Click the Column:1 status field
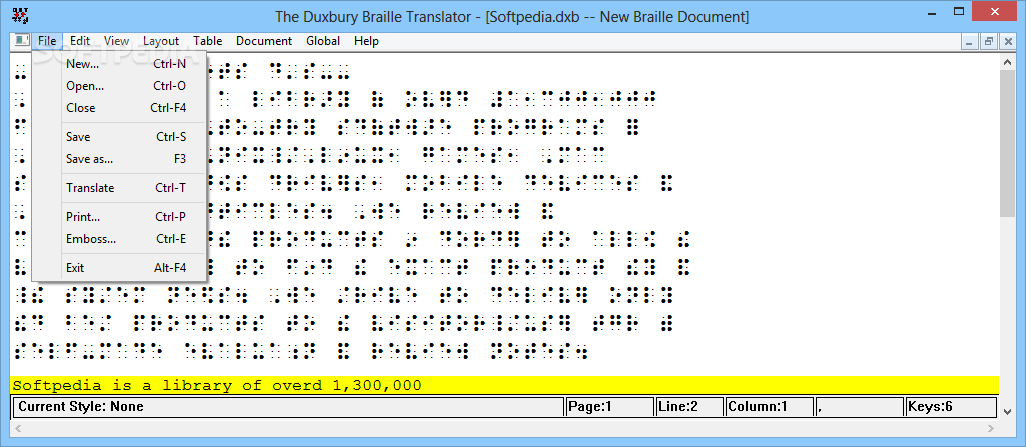Image resolution: width=1026 pixels, height=447 pixels. 770,406
